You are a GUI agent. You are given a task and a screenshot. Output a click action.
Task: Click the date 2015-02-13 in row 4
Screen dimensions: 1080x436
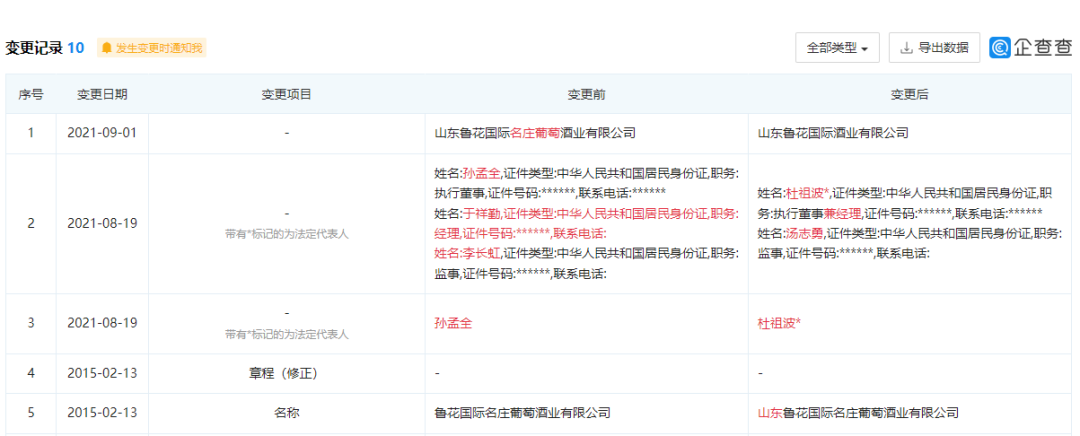pyautogui.click(x=102, y=373)
